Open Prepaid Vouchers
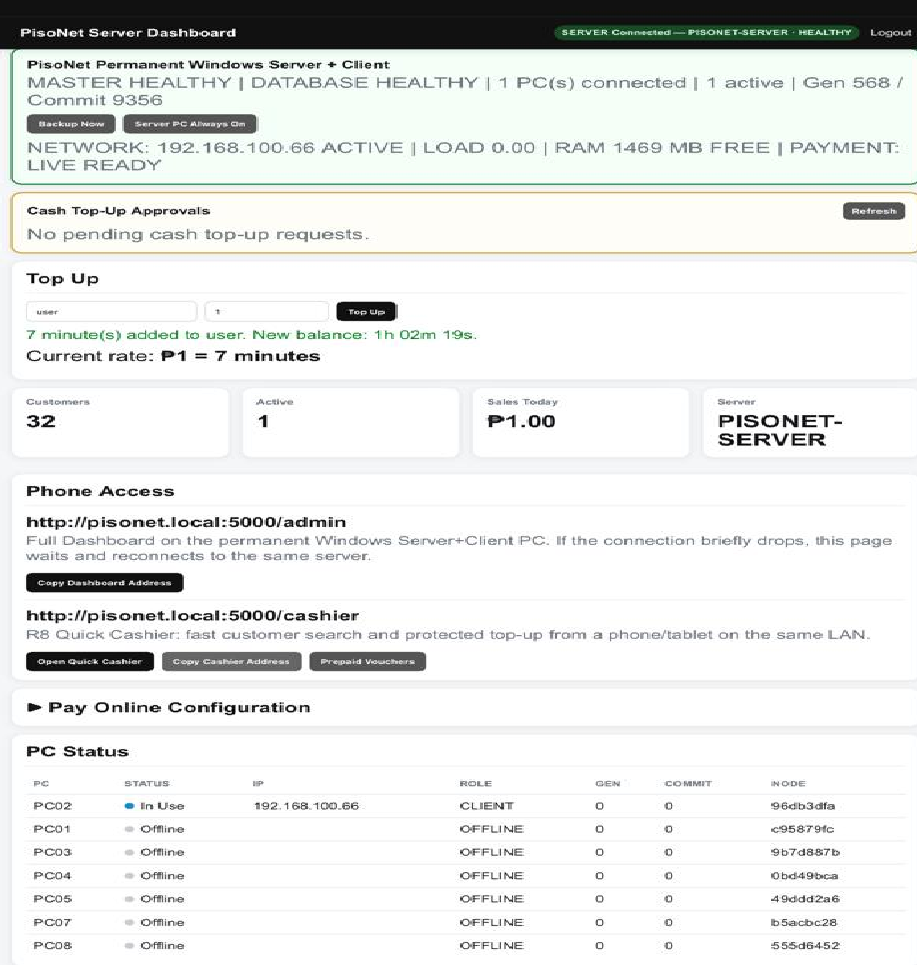The width and height of the screenshot is (917, 965). click(x=367, y=661)
